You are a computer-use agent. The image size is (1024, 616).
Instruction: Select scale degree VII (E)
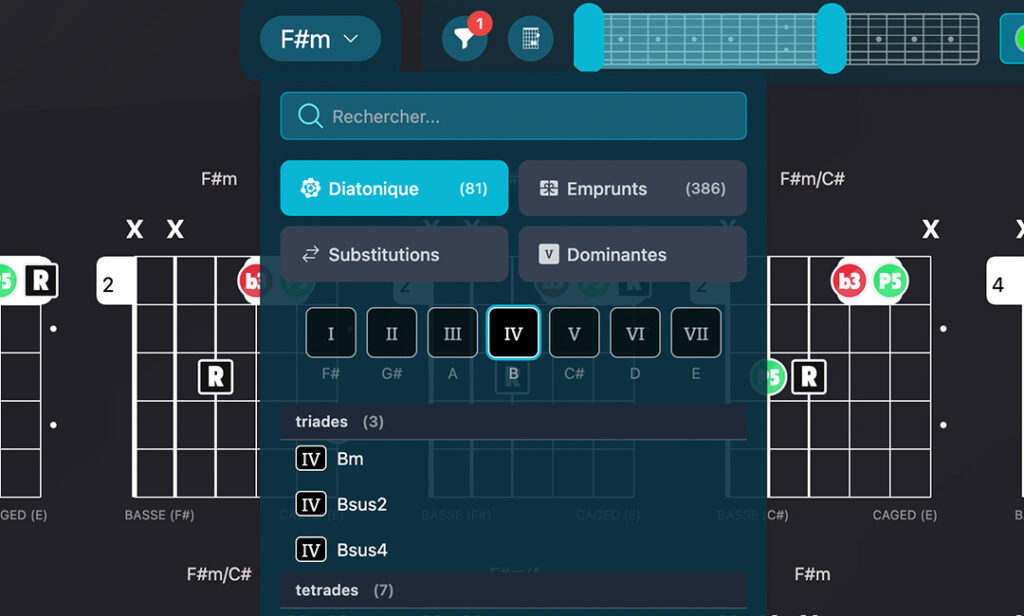(696, 333)
